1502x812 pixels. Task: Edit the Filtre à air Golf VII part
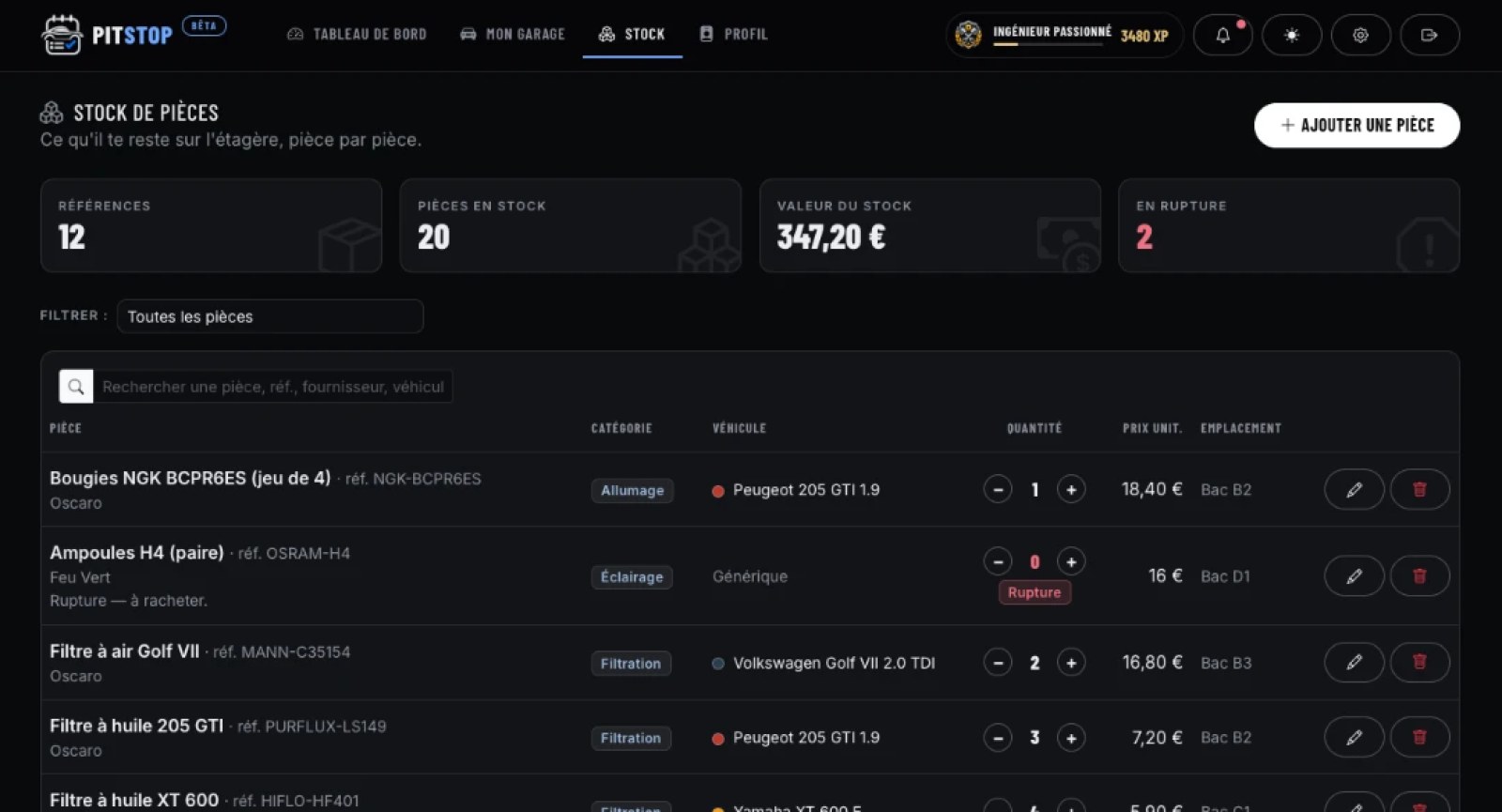[x=1354, y=662]
